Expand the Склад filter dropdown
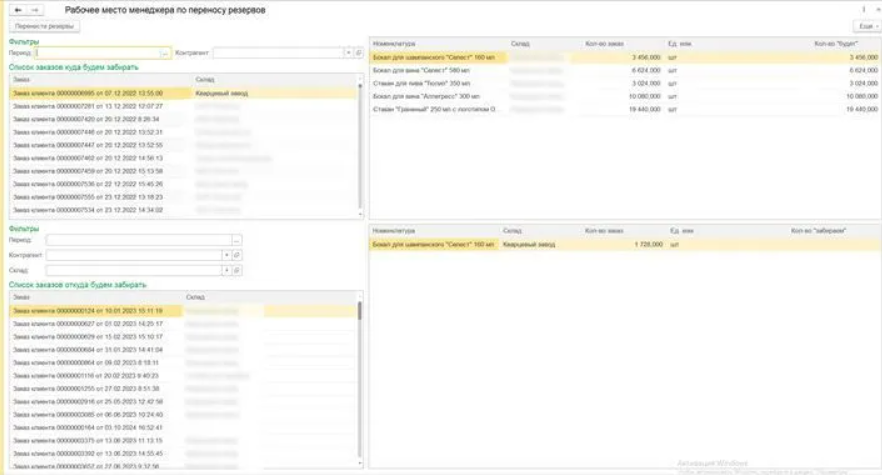The width and height of the screenshot is (882, 475). (x=227, y=271)
